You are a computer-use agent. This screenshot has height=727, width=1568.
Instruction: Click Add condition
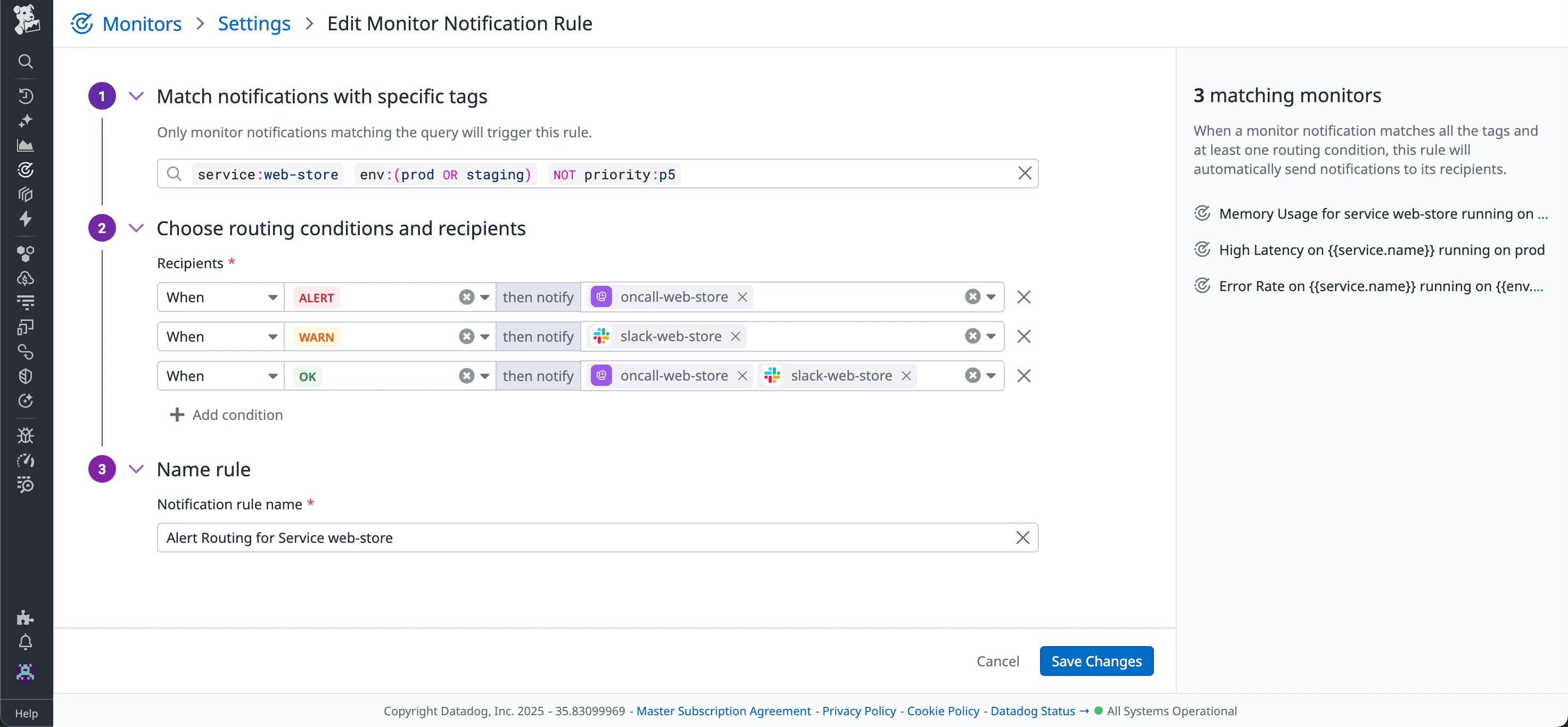click(x=226, y=415)
